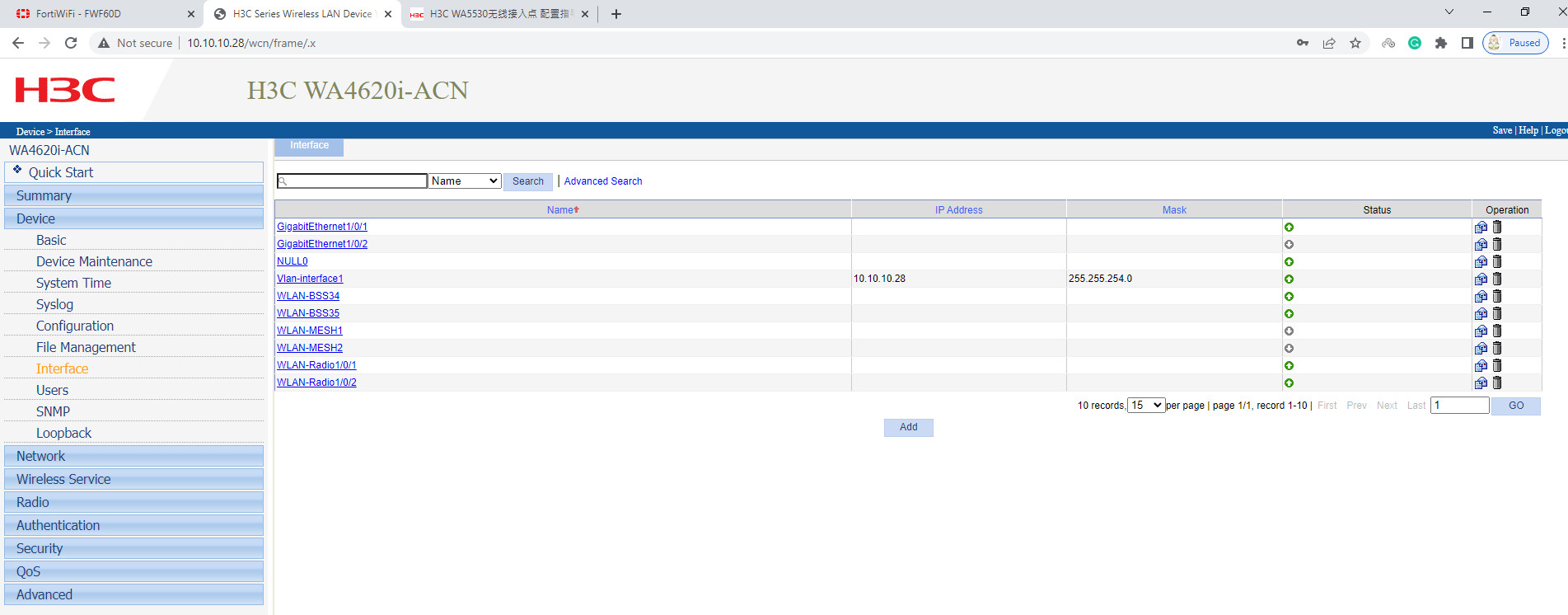Click the trash icon for WLAN-BSS34
1568x615 pixels.
[1497, 296]
